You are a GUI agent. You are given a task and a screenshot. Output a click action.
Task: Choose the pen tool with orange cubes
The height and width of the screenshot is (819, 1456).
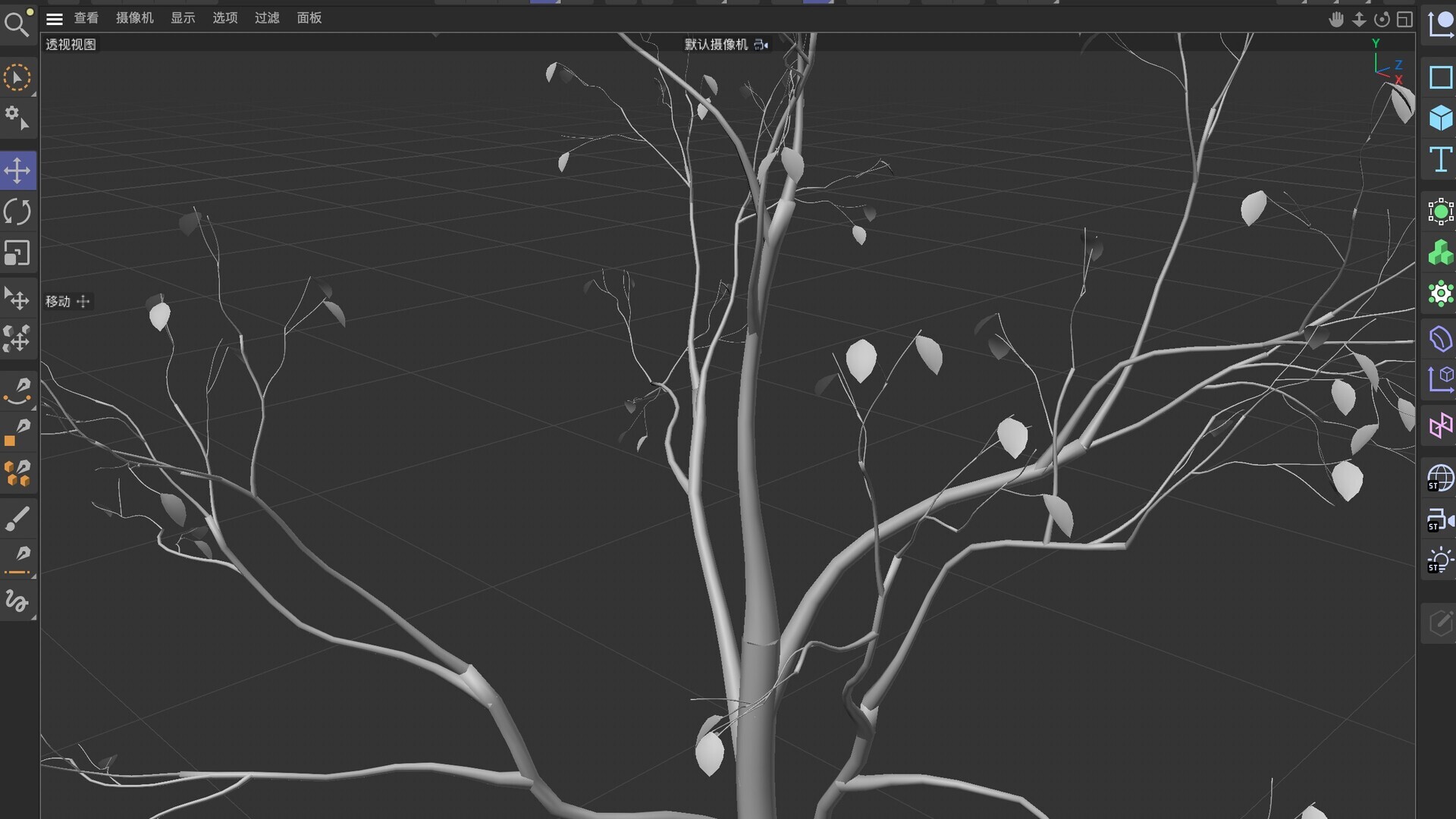point(17,474)
